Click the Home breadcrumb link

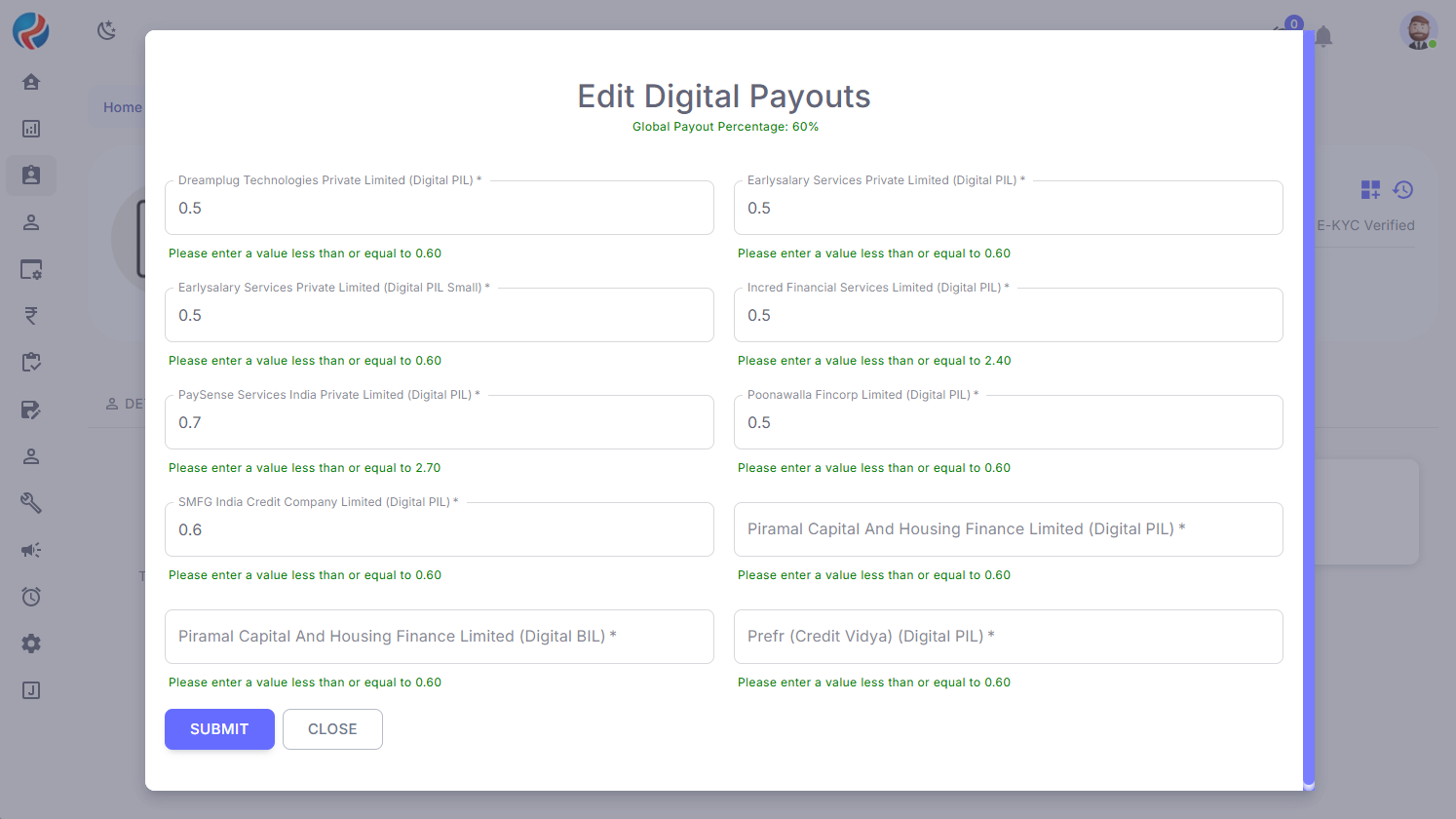(x=123, y=107)
